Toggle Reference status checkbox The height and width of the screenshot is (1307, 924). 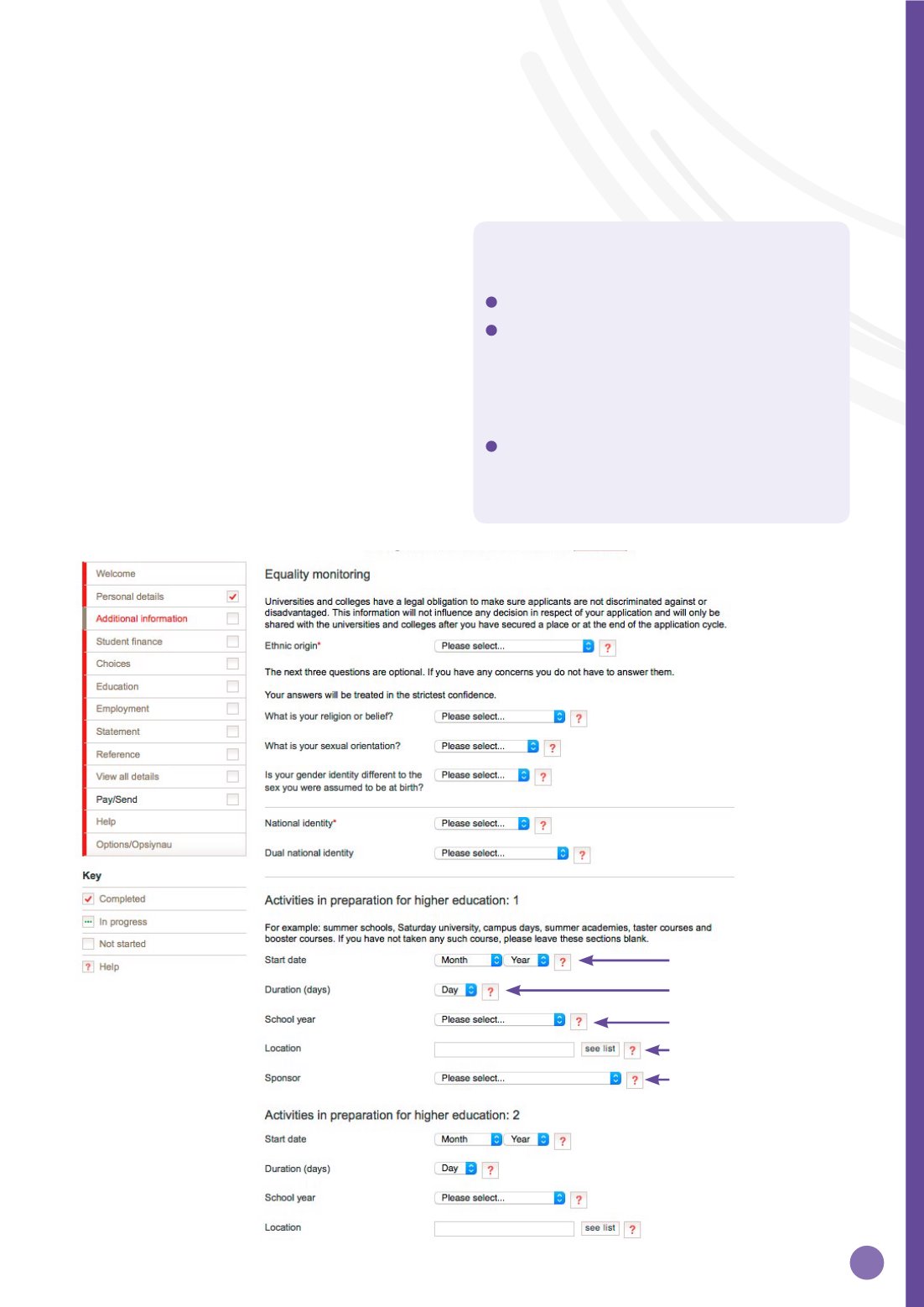[233, 754]
